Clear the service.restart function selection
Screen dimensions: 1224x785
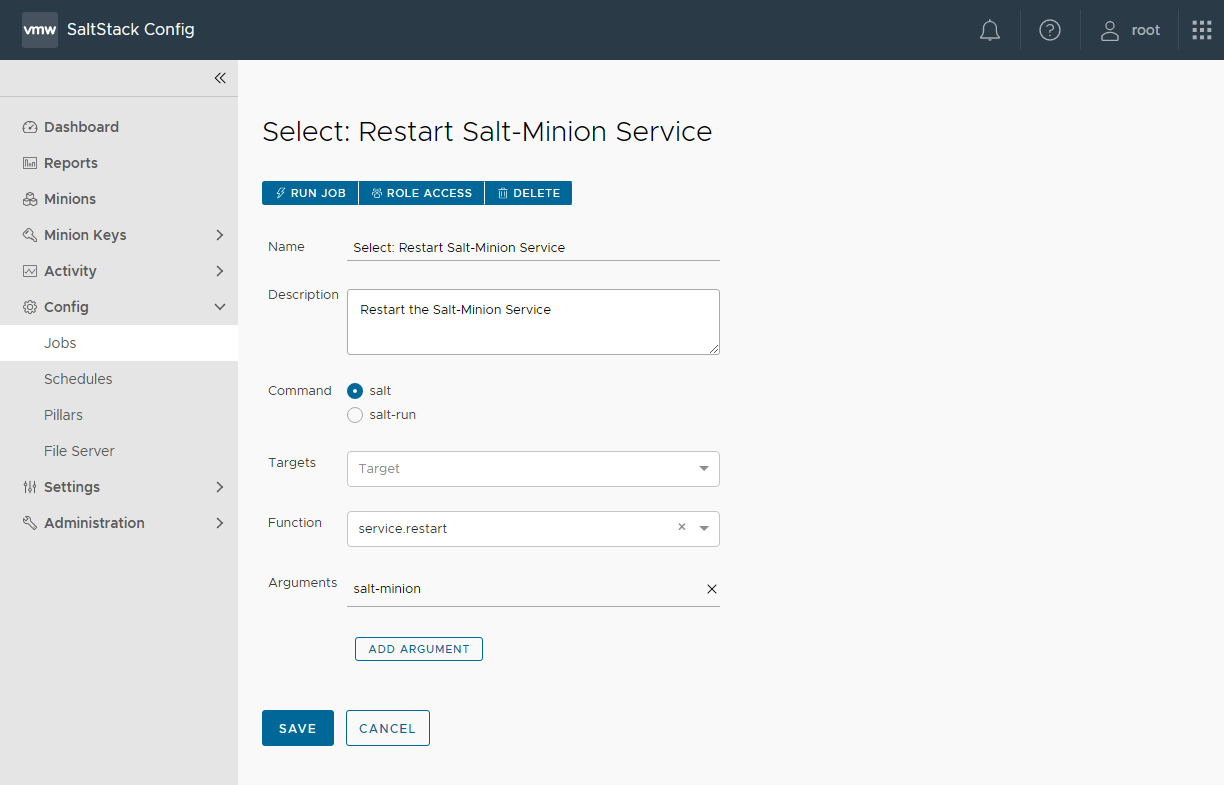[682, 527]
